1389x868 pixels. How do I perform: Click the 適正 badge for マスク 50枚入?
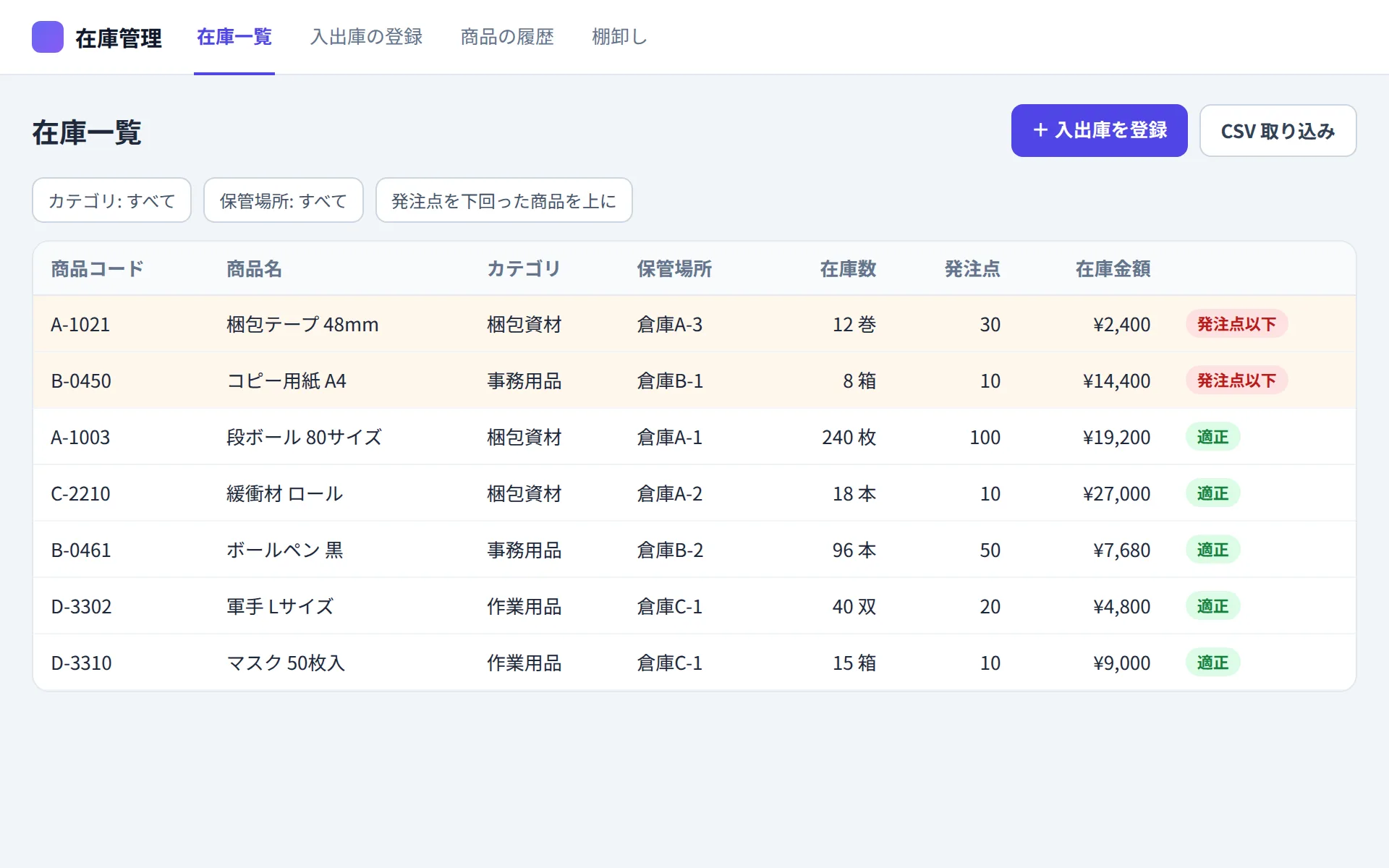(1212, 663)
